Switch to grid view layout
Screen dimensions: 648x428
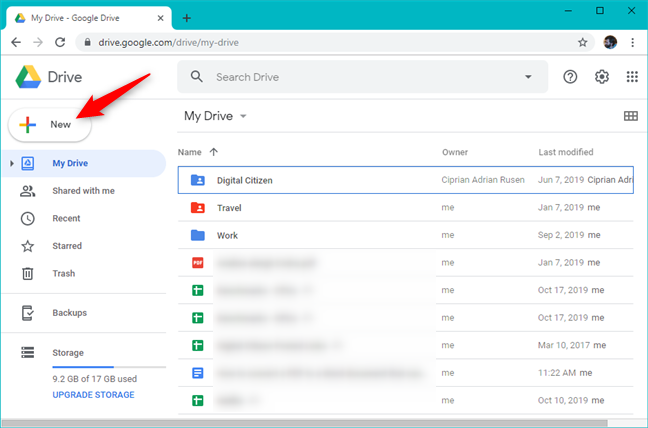pos(631,116)
